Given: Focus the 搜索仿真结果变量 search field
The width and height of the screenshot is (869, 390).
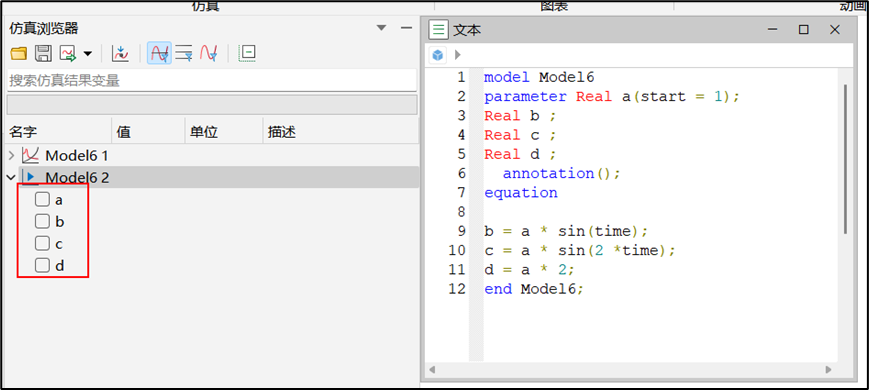Looking at the screenshot, I should tap(211, 80).
